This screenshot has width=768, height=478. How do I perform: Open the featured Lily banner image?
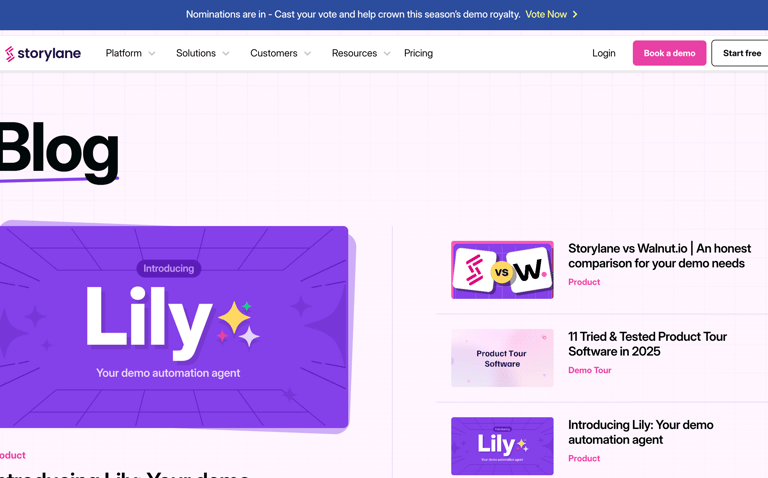(174, 327)
